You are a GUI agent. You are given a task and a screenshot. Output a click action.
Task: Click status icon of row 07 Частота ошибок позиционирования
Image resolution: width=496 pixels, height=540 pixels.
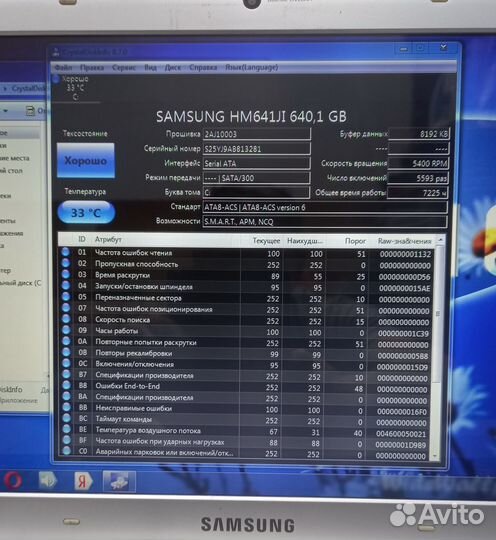[66, 308]
